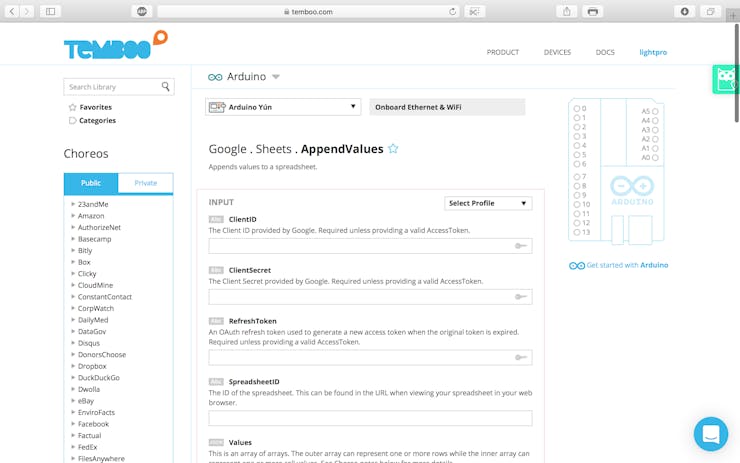Click the globe extension icon in the toolbar
Screen dimensions: 740x463
pyautogui.click(x=142, y=11)
